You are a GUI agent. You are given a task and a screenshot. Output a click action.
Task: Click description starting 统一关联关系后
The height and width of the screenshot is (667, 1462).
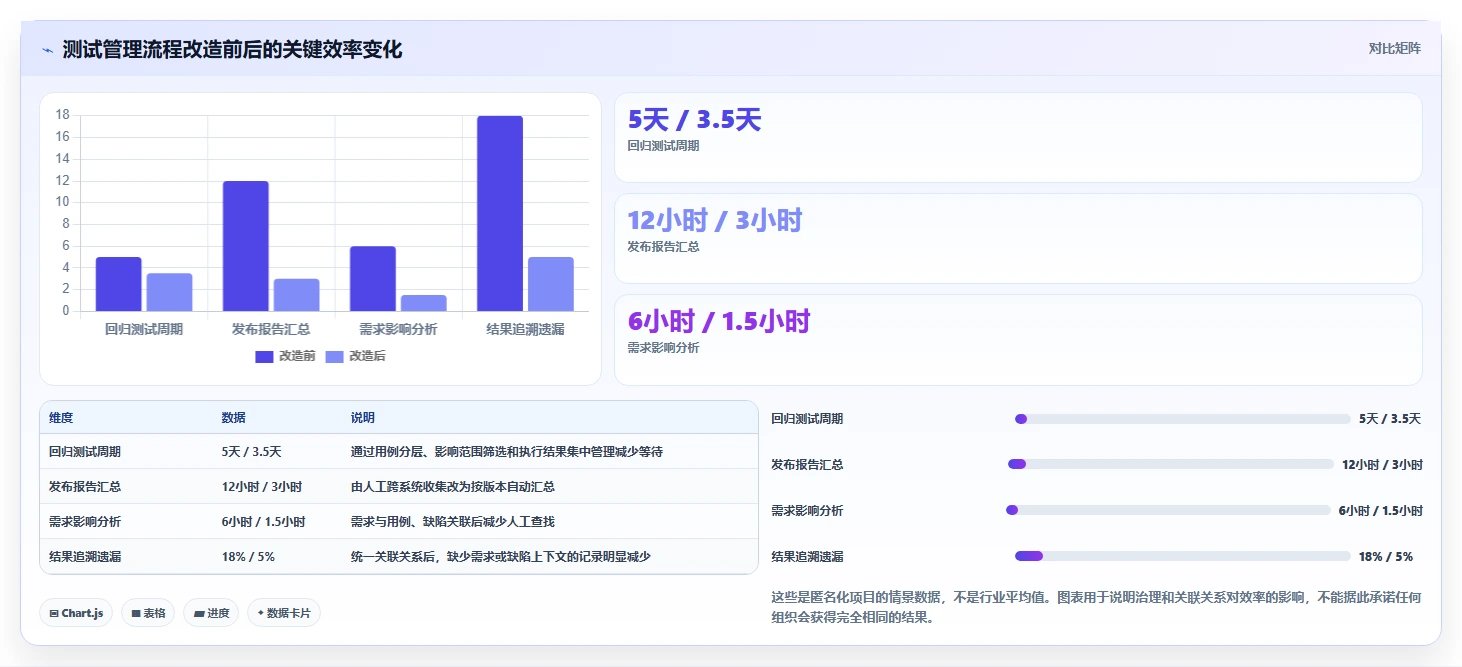click(501, 557)
